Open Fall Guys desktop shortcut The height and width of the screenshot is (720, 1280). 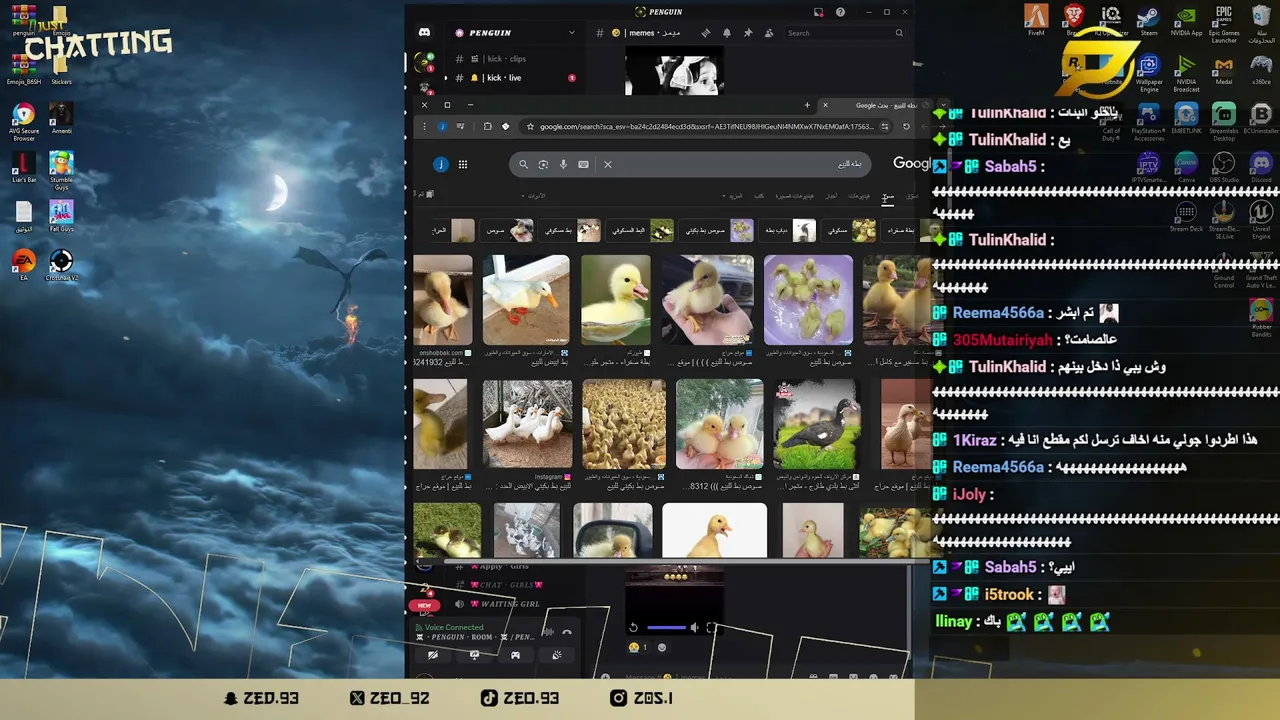61,217
